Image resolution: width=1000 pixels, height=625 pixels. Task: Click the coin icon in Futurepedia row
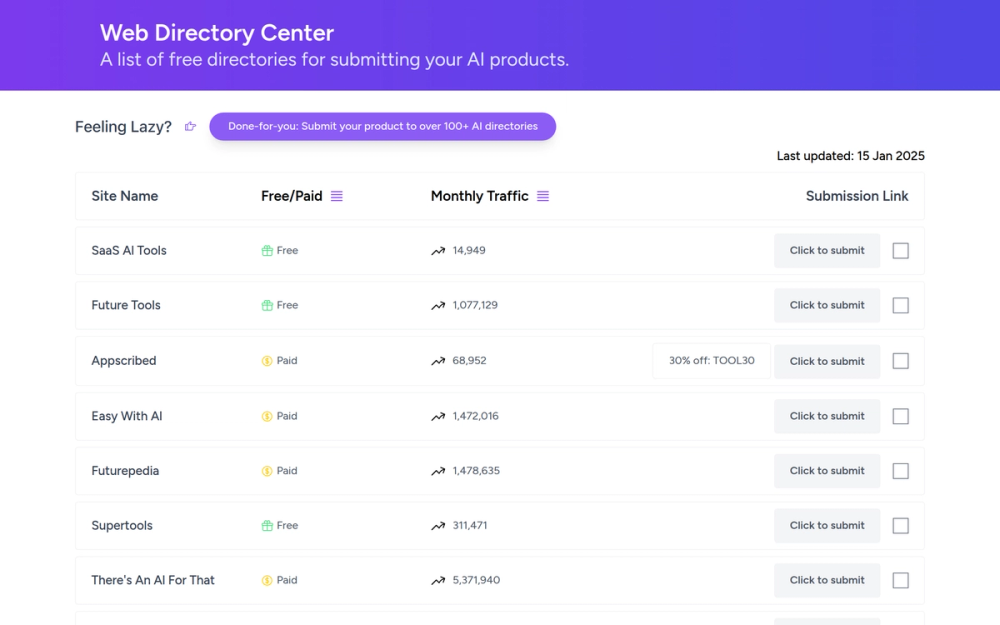pos(267,471)
